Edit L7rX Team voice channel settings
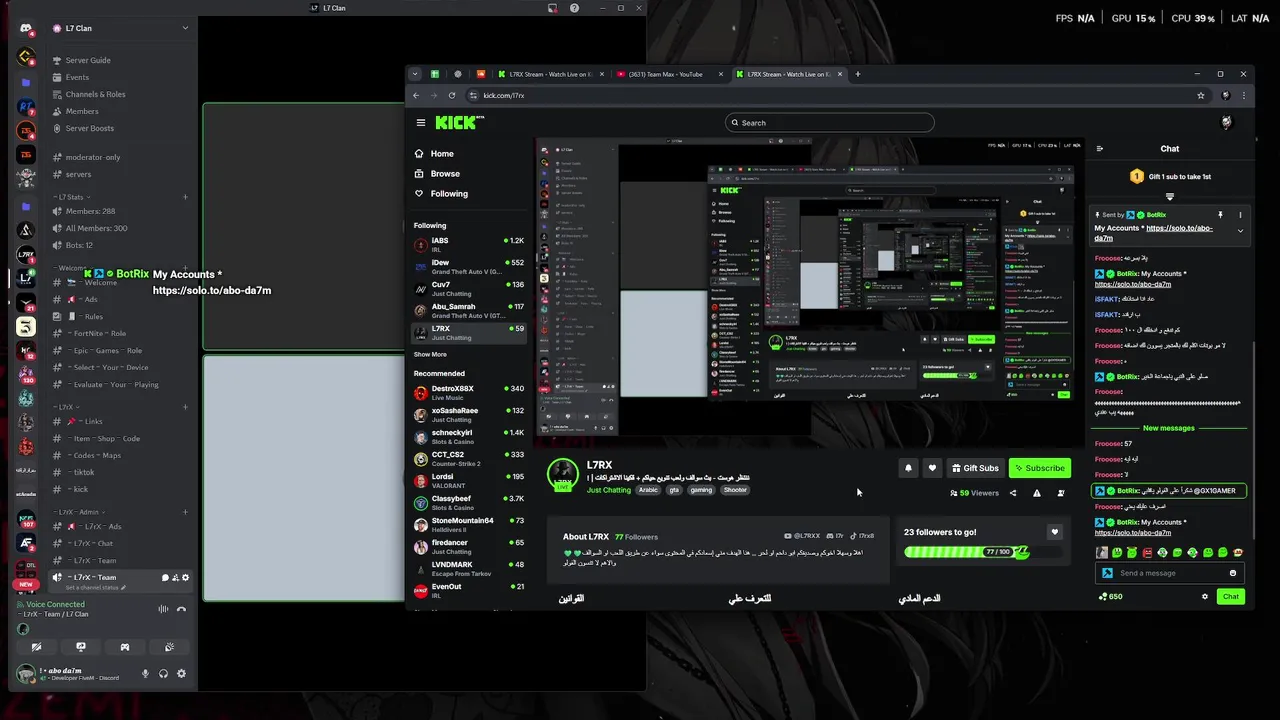1280x720 pixels. [x=185, y=577]
